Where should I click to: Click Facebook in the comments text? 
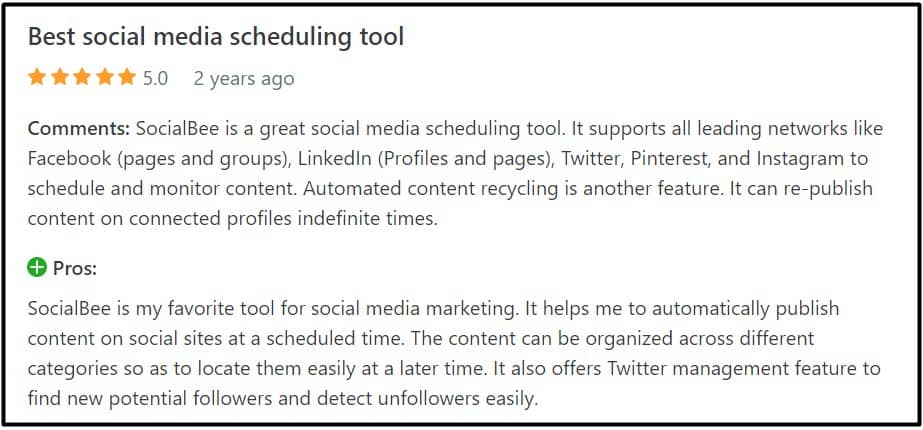click(69, 158)
